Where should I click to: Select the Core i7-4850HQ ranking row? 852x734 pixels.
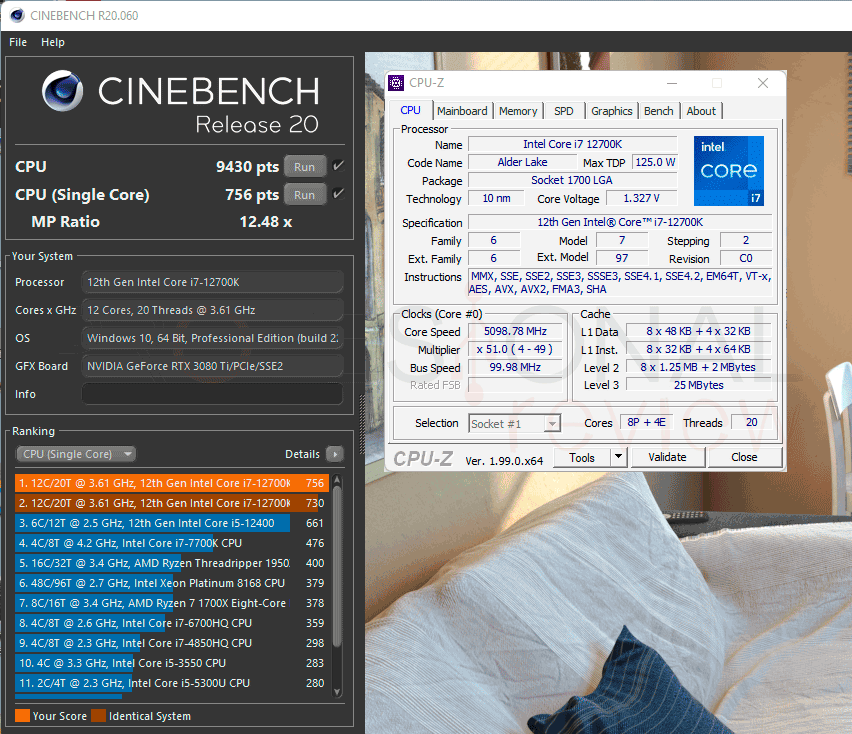[172, 643]
